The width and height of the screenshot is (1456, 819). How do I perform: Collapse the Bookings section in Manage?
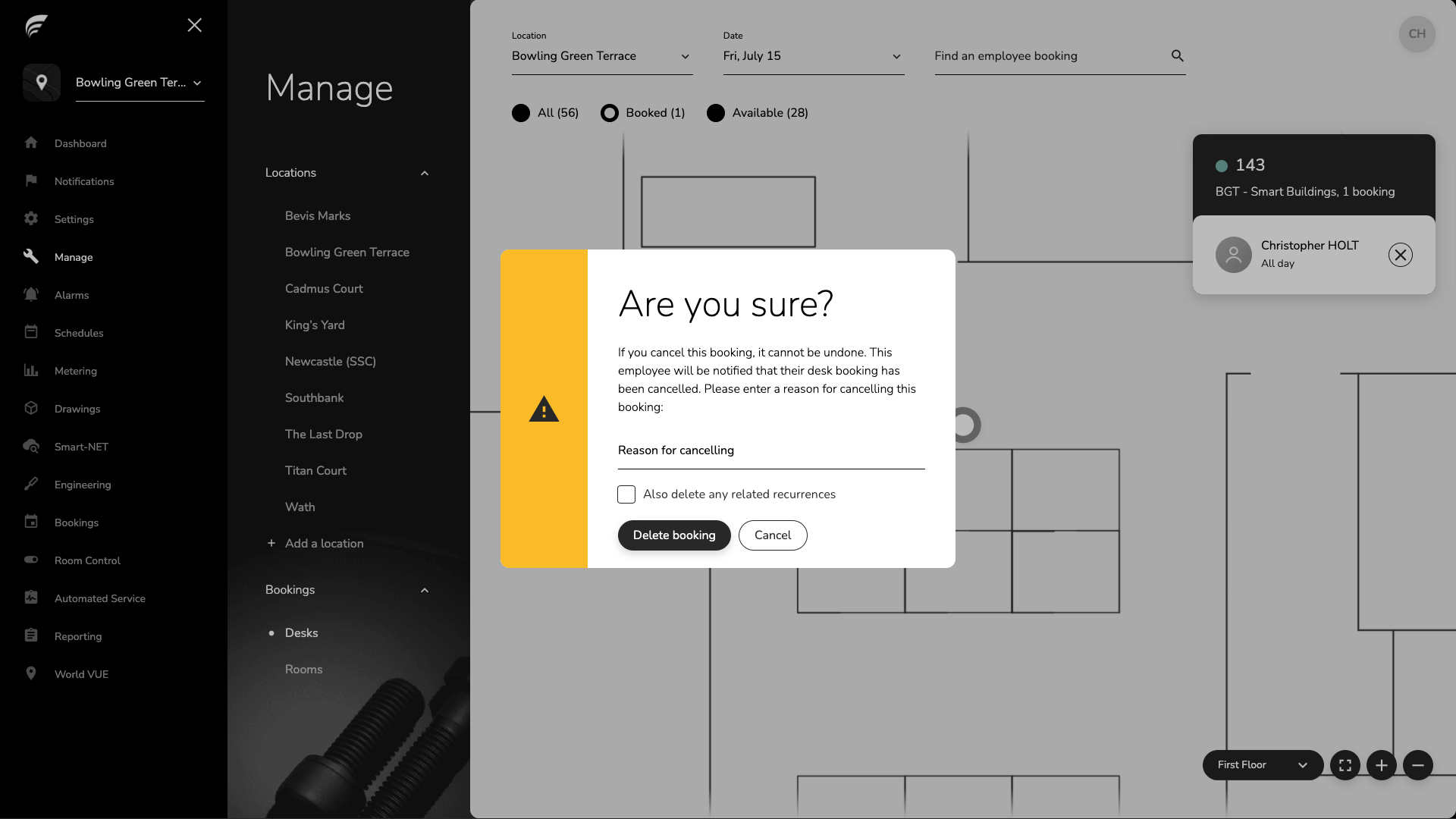pos(424,591)
